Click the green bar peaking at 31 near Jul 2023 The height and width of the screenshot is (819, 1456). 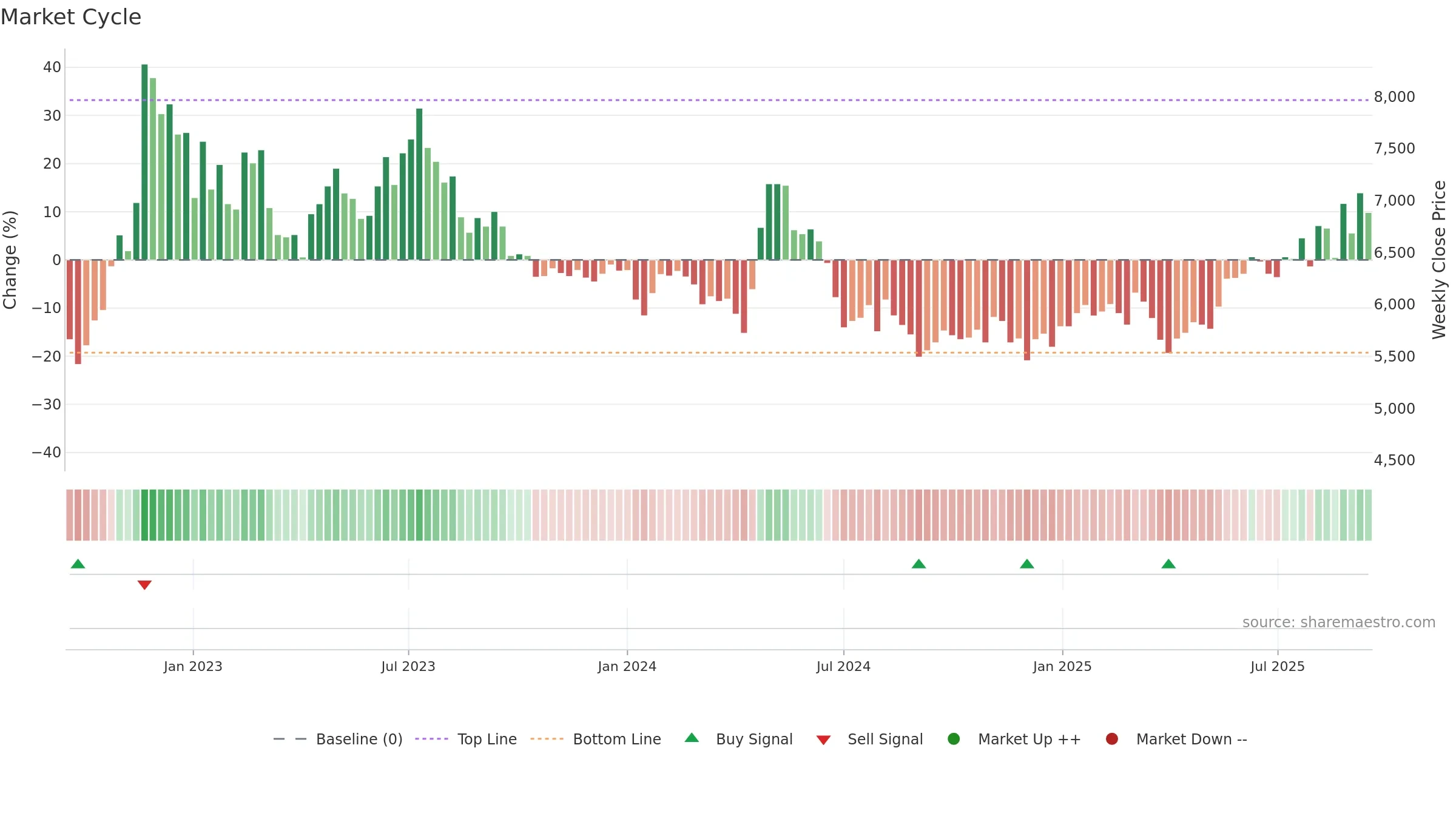coord(419,184)
